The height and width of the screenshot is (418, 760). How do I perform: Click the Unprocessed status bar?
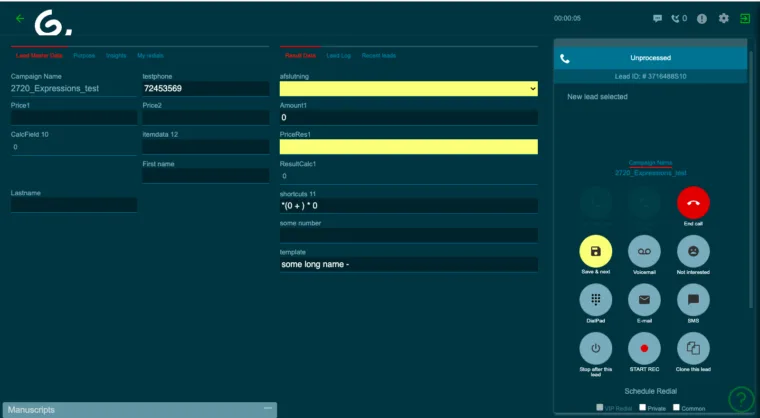click(x=650, y=58)
